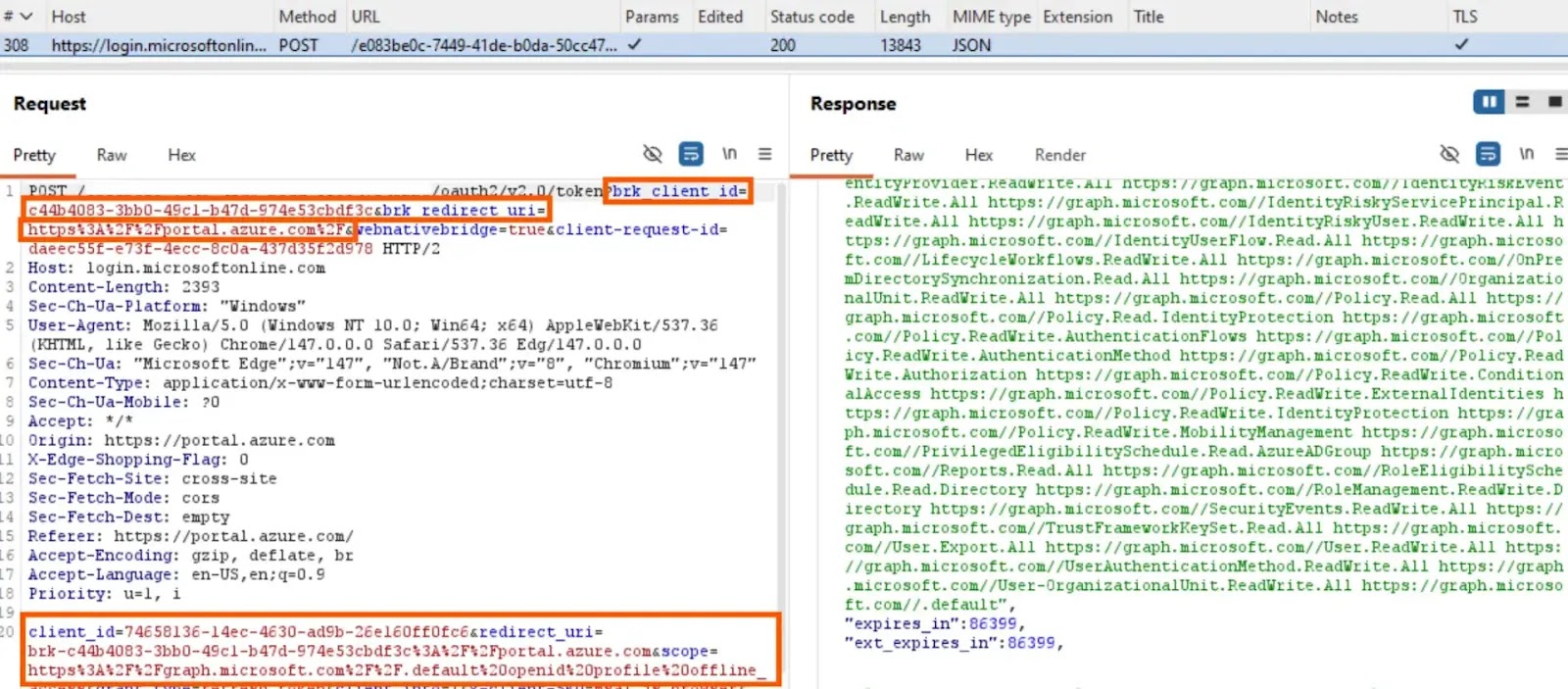Image resolution: width=1568 pixels, height=689 pixels.
Task: Click JSON MIME type cell
Action: (971, 45)
